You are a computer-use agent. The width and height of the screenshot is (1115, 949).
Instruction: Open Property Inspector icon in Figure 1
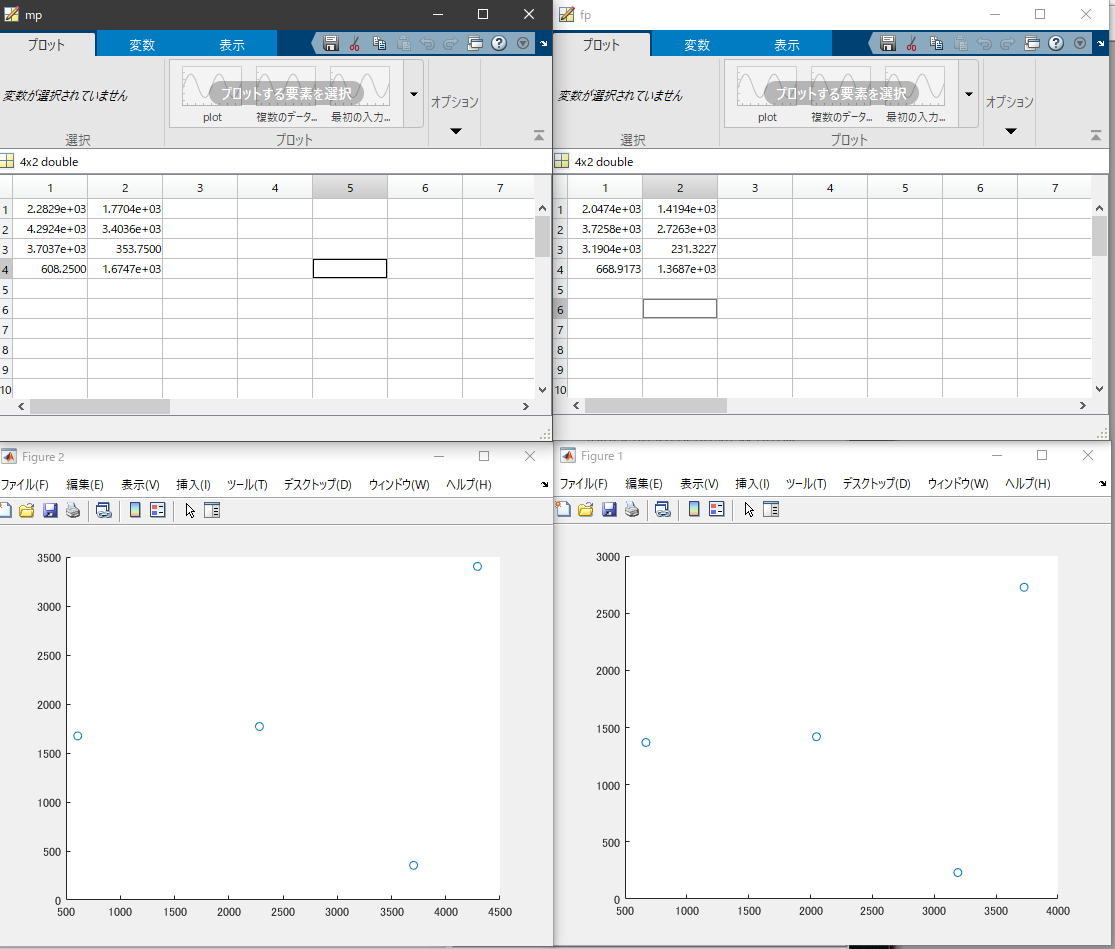tap(771, 509)
